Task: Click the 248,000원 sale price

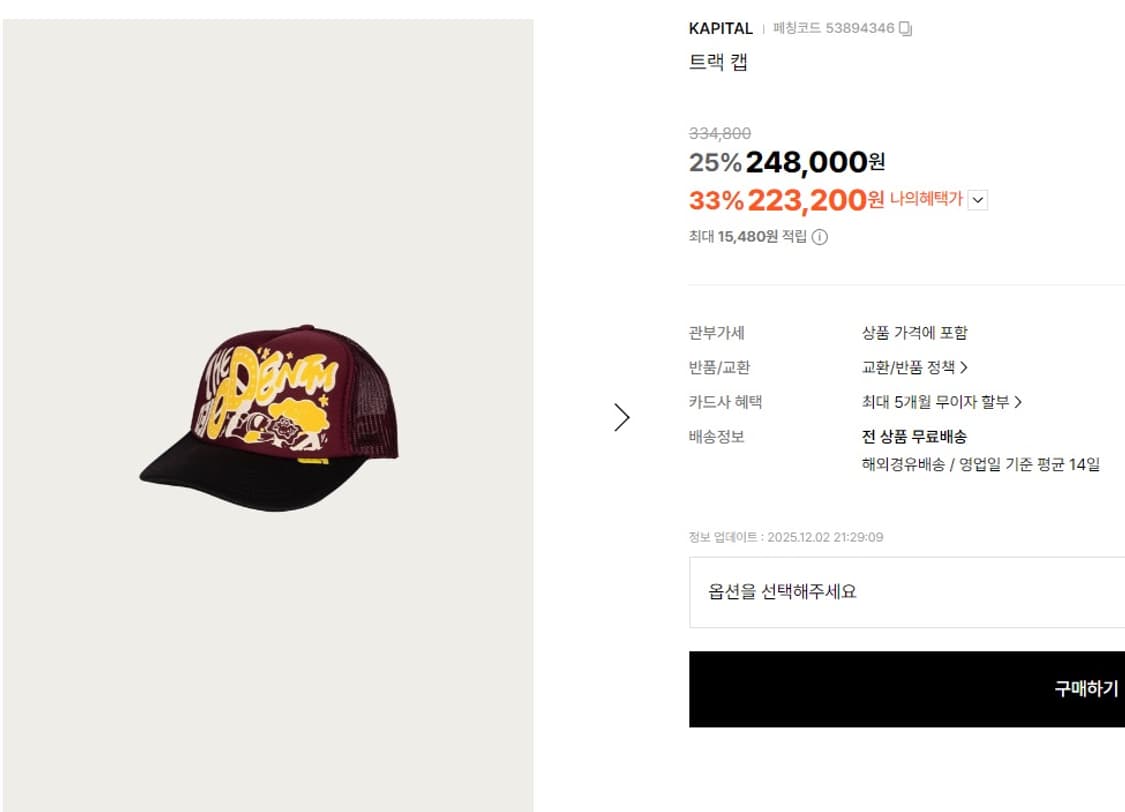Action: tap(815, 162)
